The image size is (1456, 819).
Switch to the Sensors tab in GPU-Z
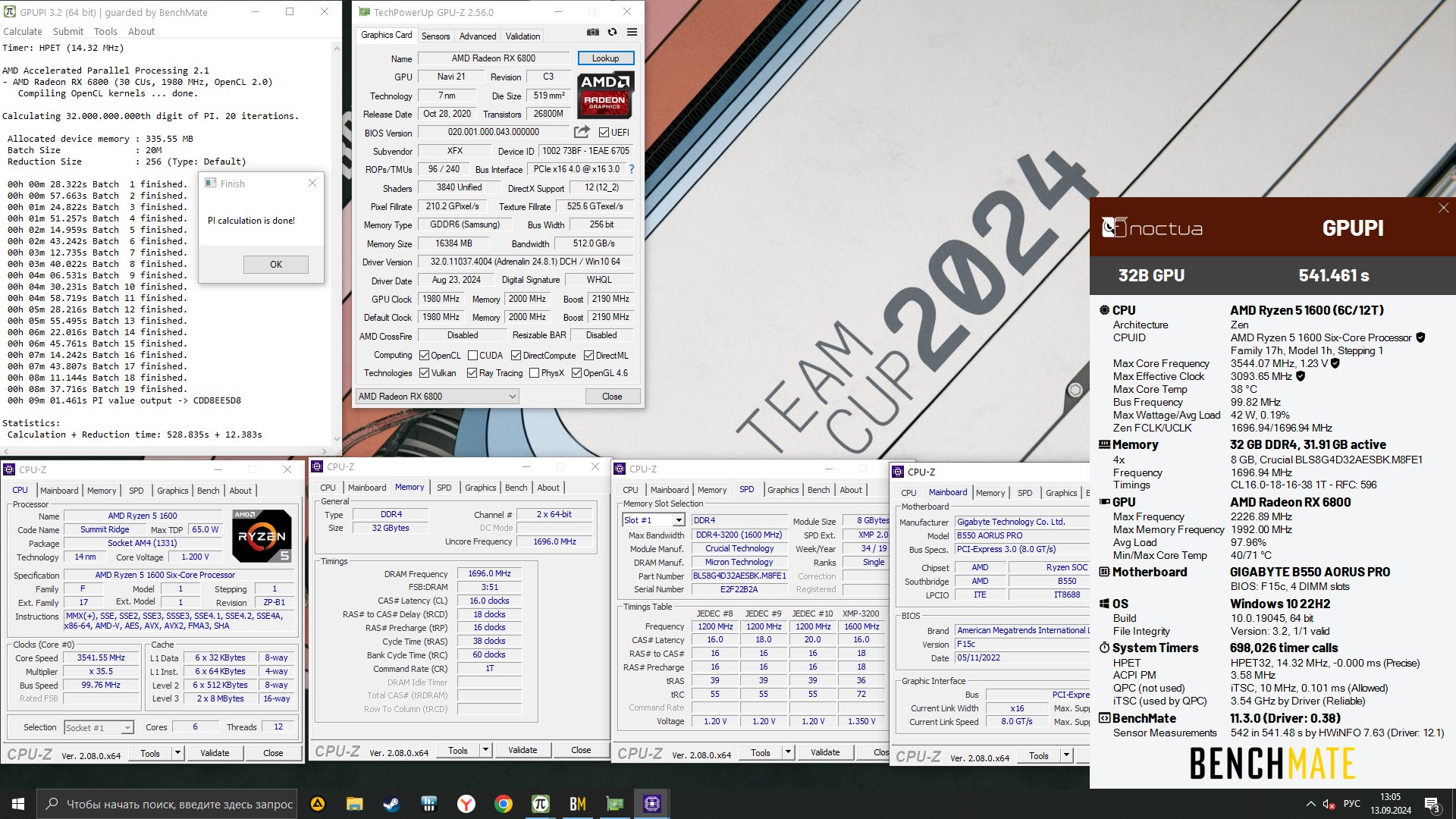(435, 36)
